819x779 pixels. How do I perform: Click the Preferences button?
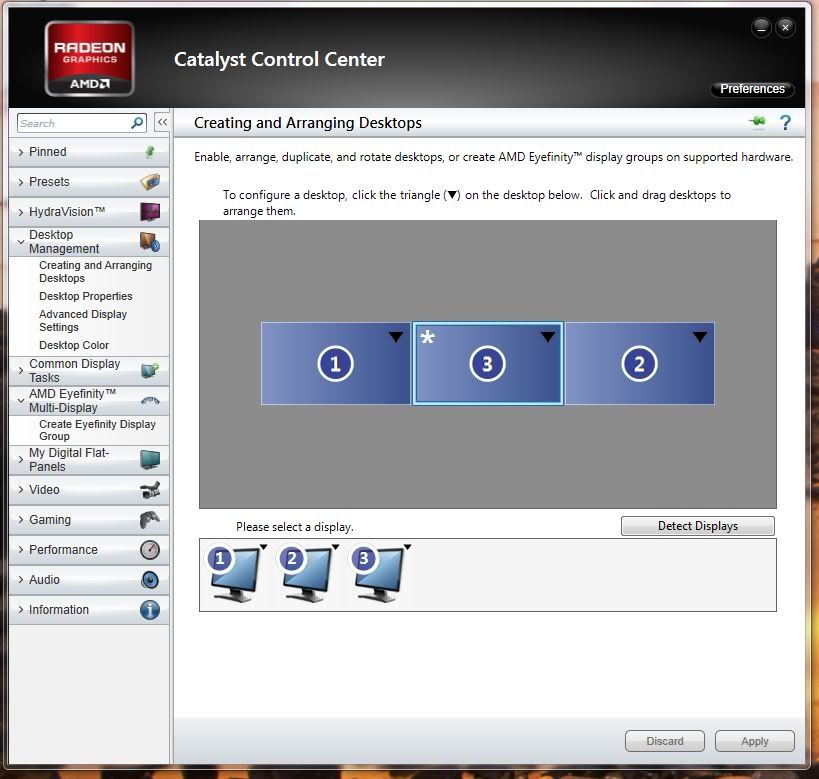pyautogui.click(x=752, y=89)
